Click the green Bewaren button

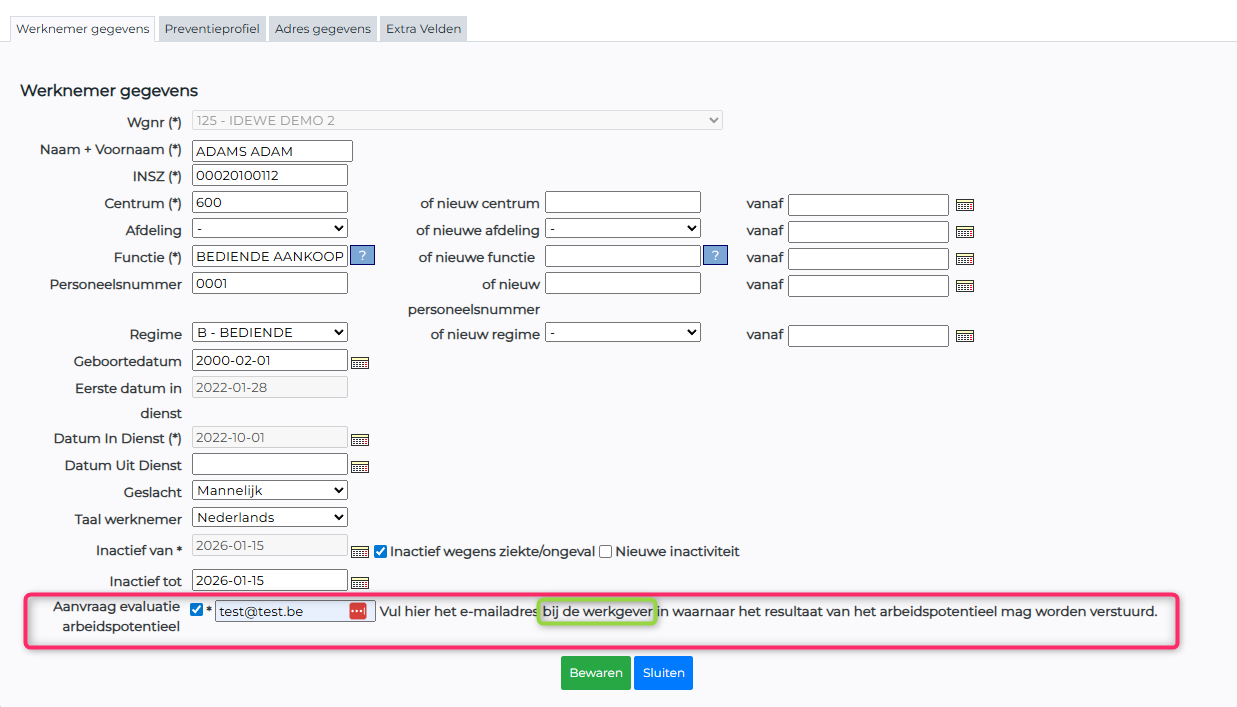[x=596, y=673]
